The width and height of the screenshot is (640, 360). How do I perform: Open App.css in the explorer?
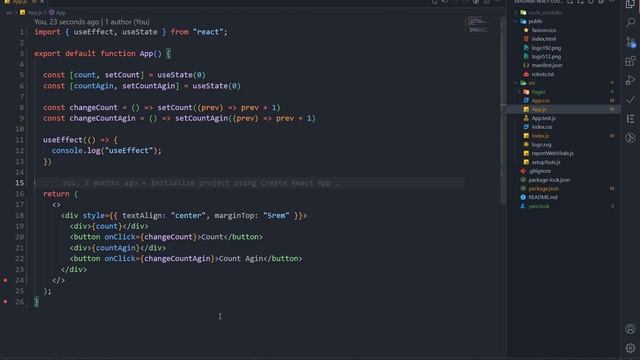point(540,100)
